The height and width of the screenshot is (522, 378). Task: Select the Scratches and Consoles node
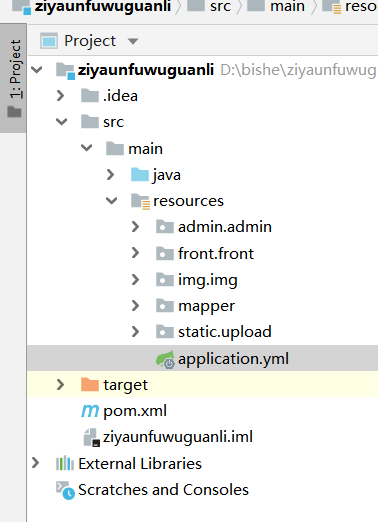coord(163,490)
